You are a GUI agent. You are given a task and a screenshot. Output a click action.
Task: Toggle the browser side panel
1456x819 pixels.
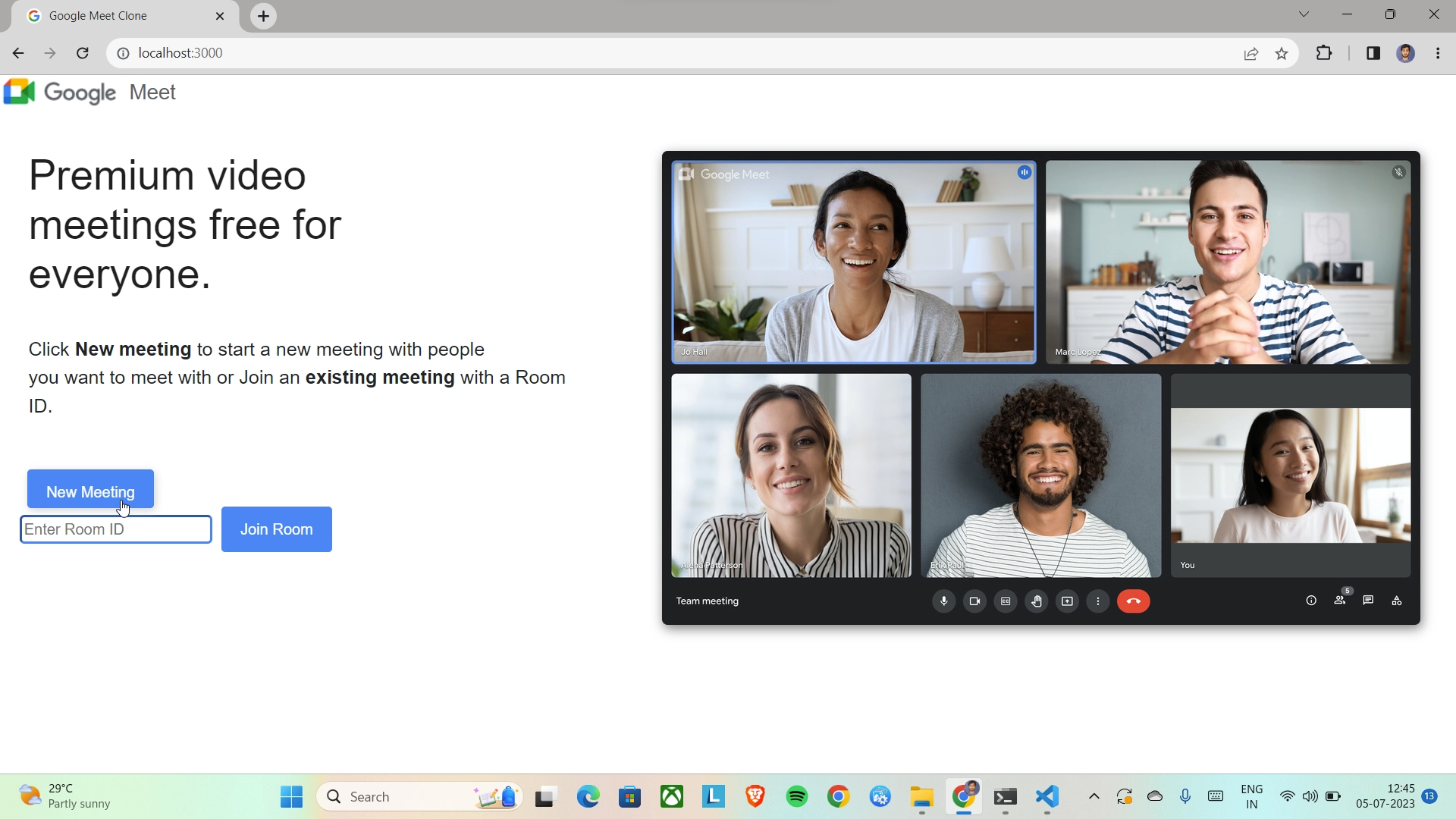[1373, 53]
